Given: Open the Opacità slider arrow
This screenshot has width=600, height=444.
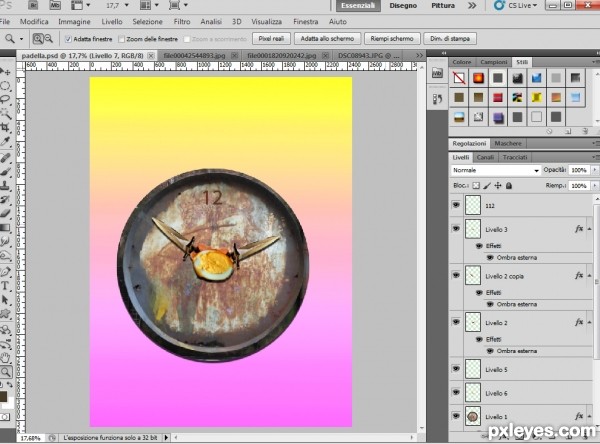Looking at the screenshot, I should click(595, 170).
